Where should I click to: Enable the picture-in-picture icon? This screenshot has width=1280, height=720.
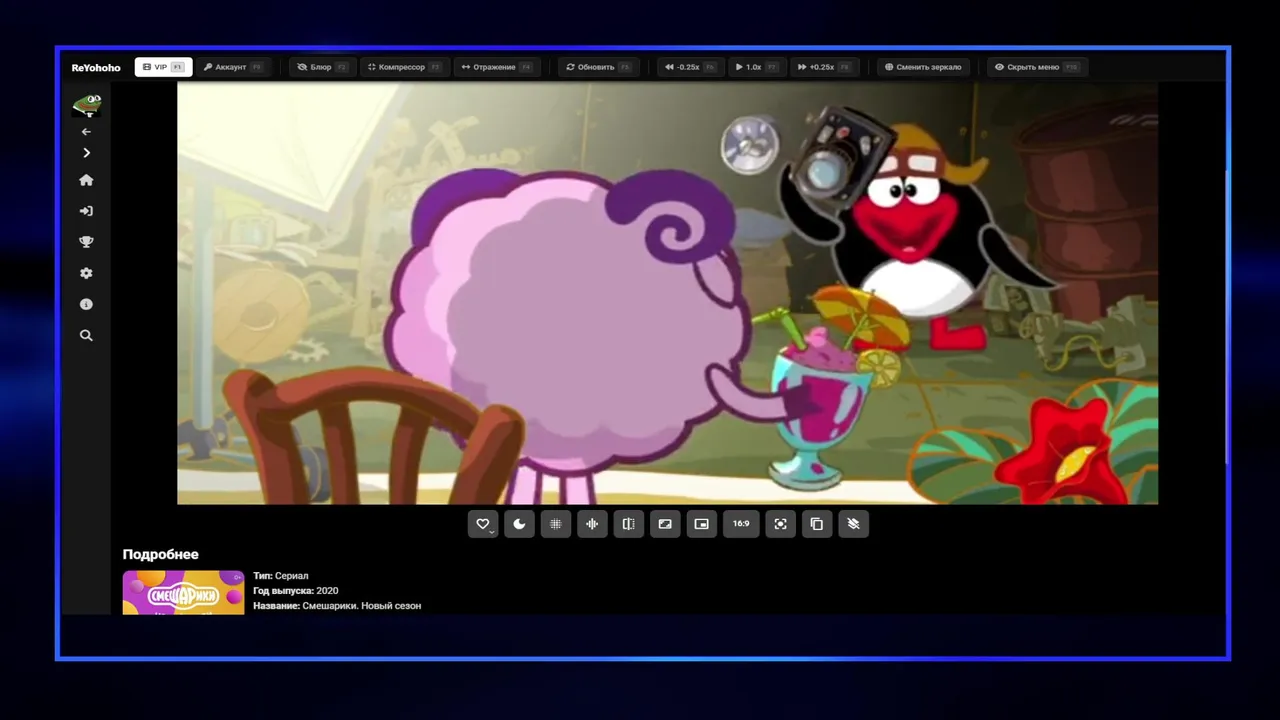(701, 524)
